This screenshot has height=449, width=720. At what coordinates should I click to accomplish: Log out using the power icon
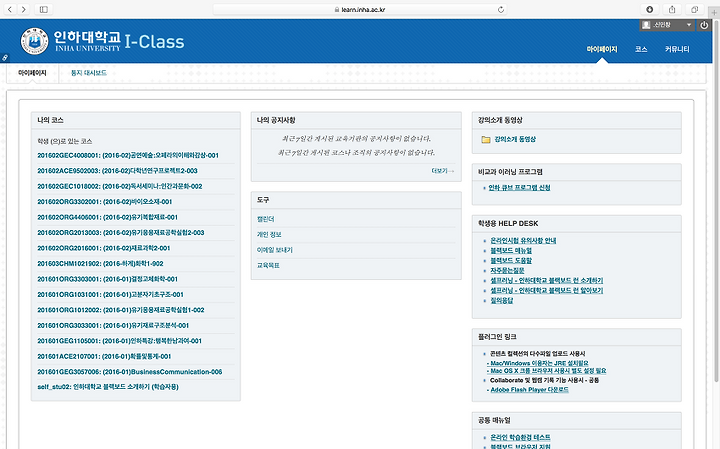click(704, 25)
